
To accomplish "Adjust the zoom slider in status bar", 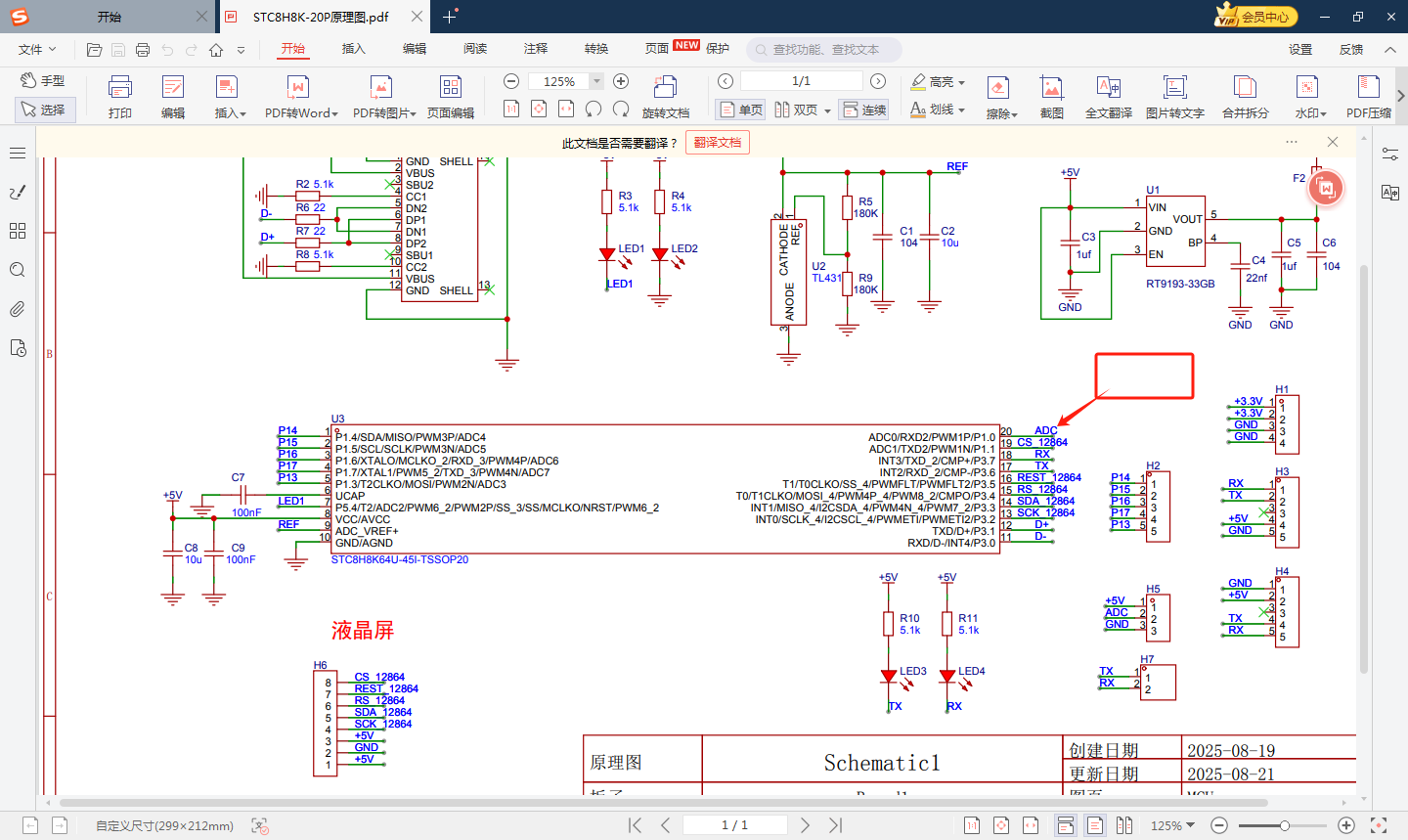I will coord(1285,825).
